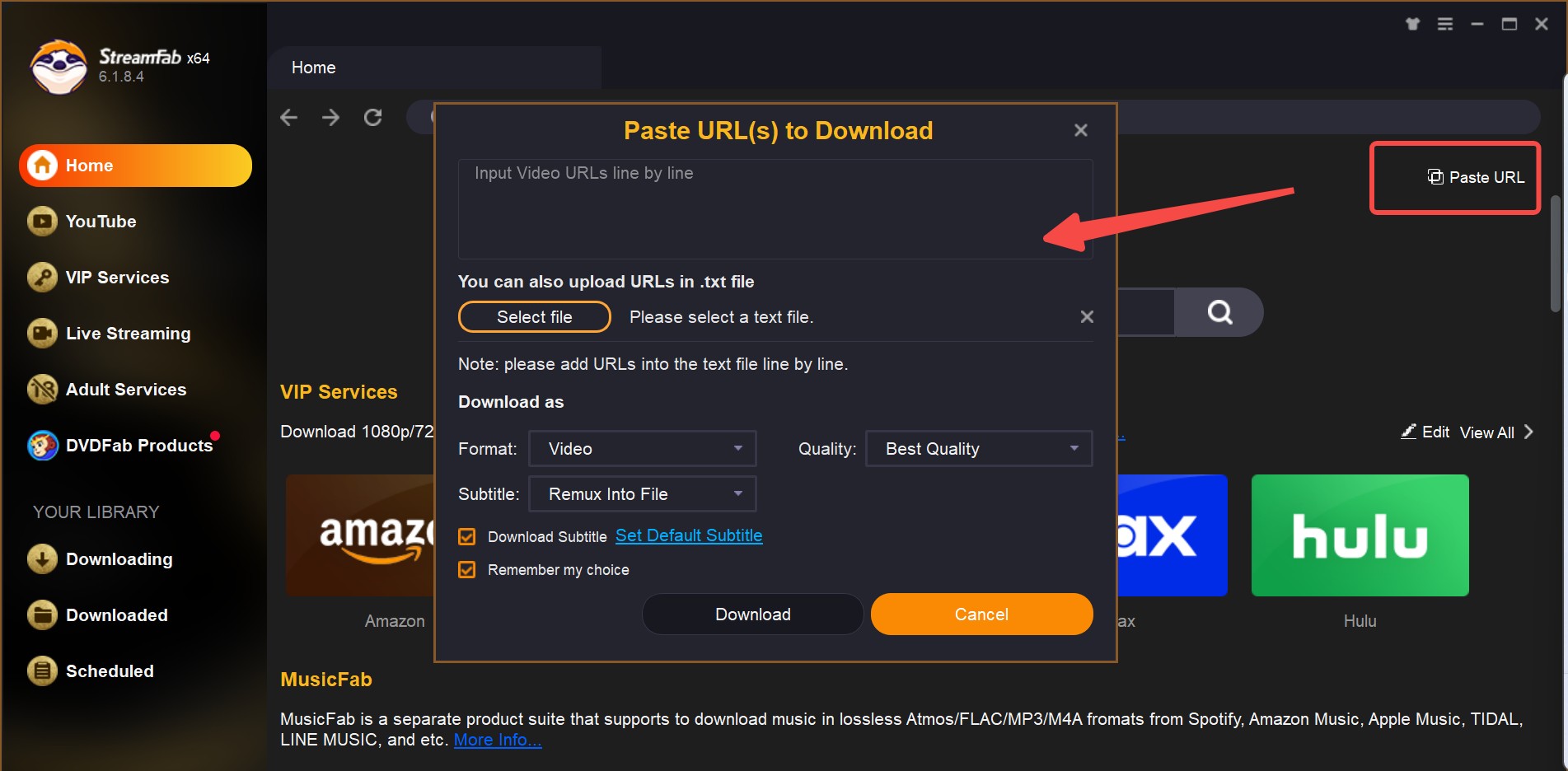Click the VIP Services section heading
1568x771 pixels.
click(339, 392)
